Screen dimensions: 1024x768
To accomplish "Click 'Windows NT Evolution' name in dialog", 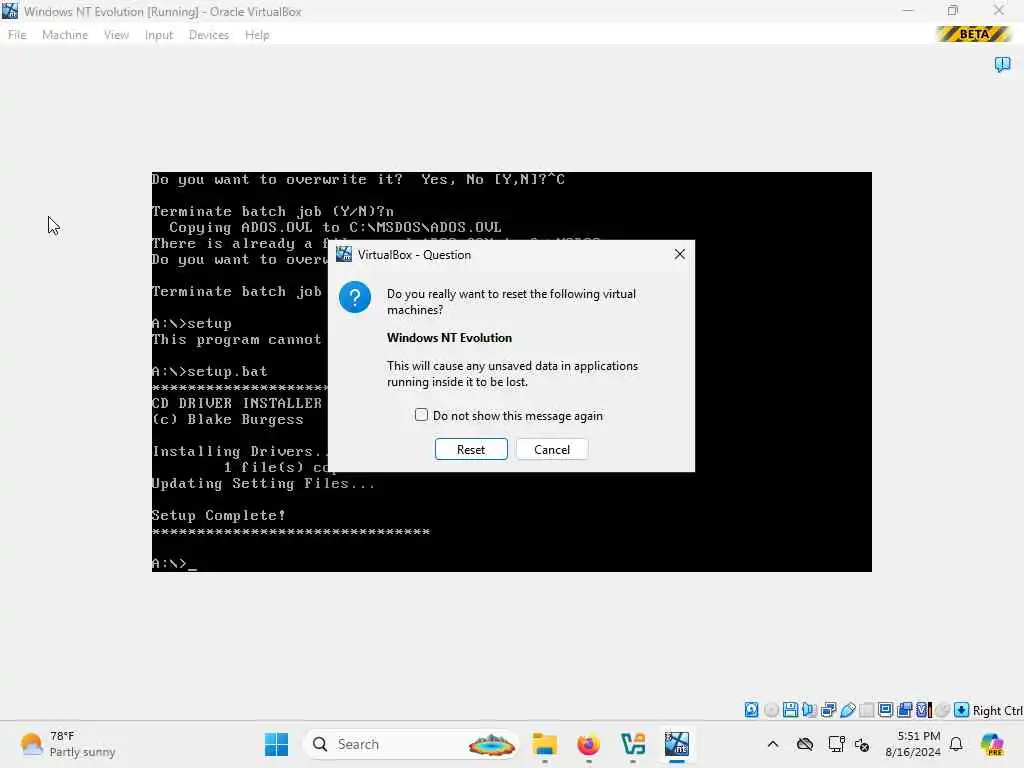I will 449,338.
